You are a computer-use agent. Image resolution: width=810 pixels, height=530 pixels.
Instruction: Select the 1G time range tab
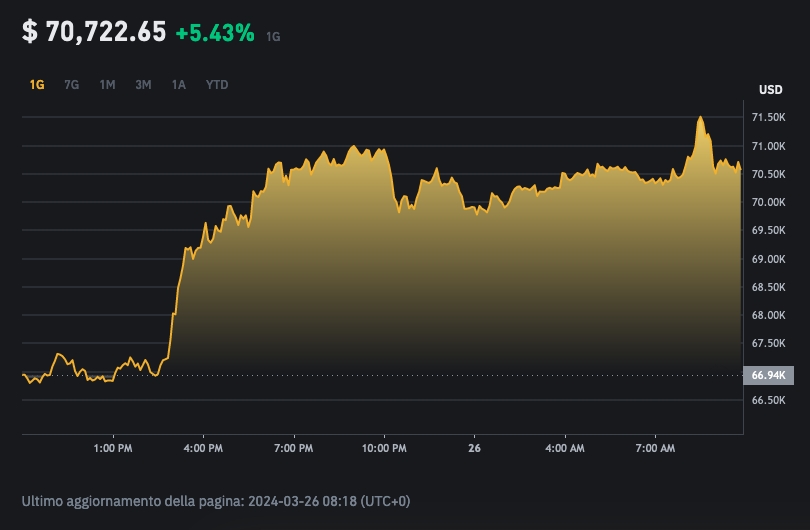pos(37,85)
